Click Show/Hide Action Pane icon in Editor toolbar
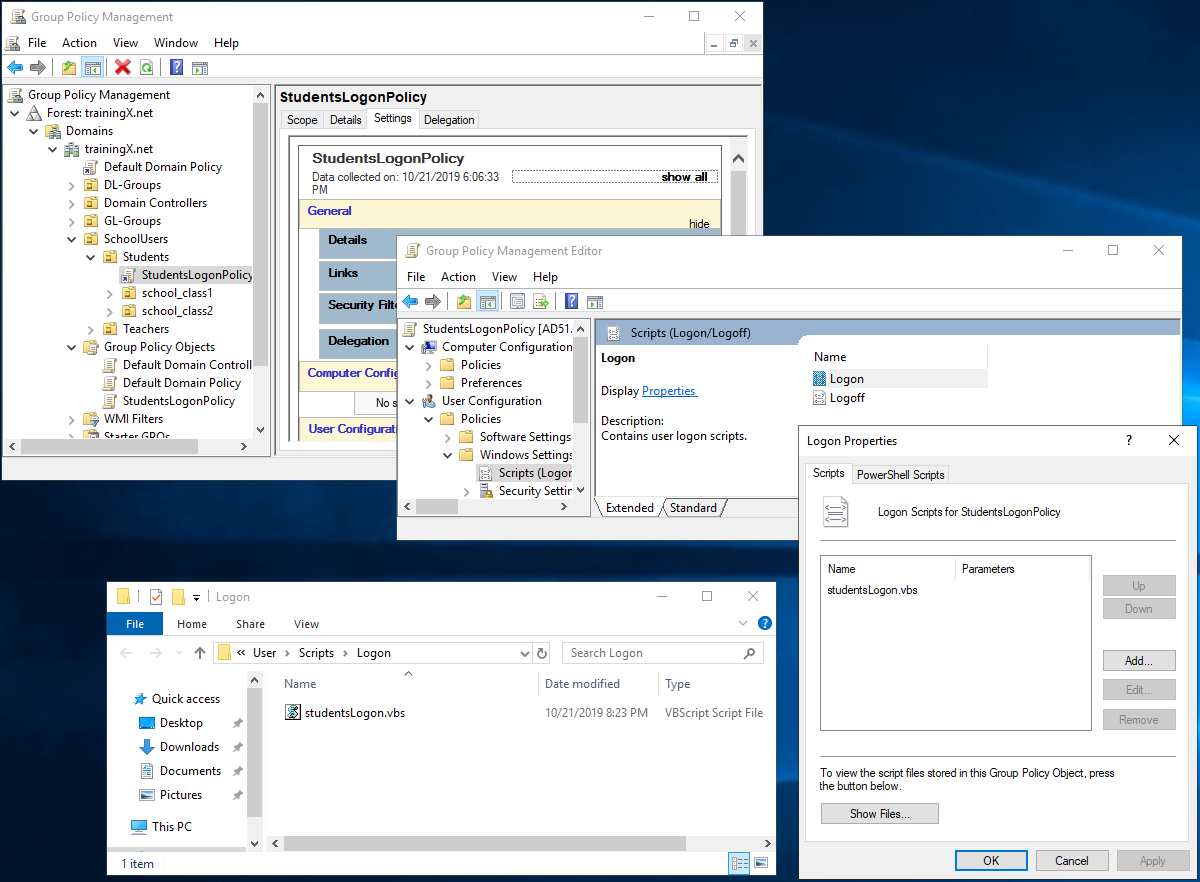 pyautogui.click(x=594, y=301)
